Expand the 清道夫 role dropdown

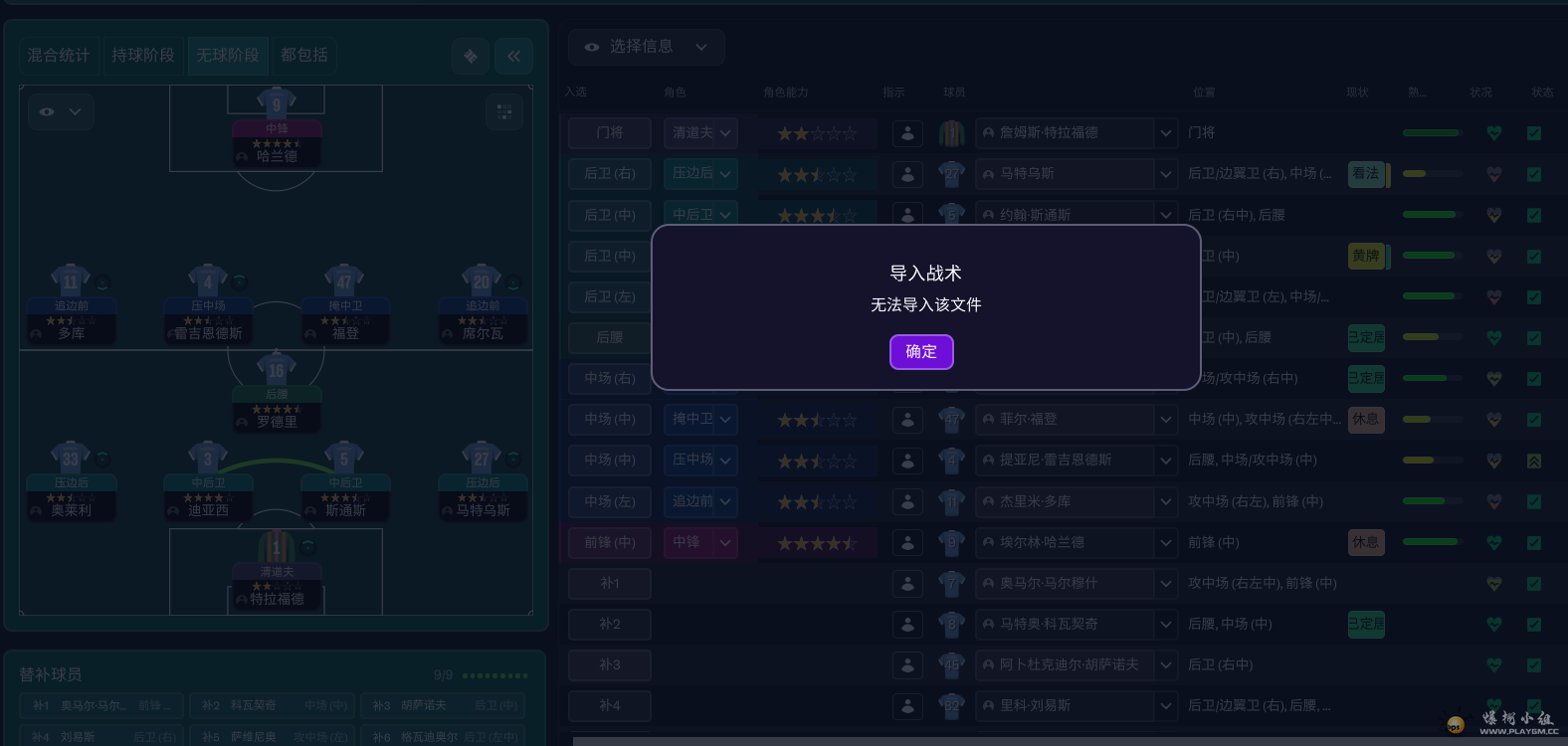coord(700,133)
